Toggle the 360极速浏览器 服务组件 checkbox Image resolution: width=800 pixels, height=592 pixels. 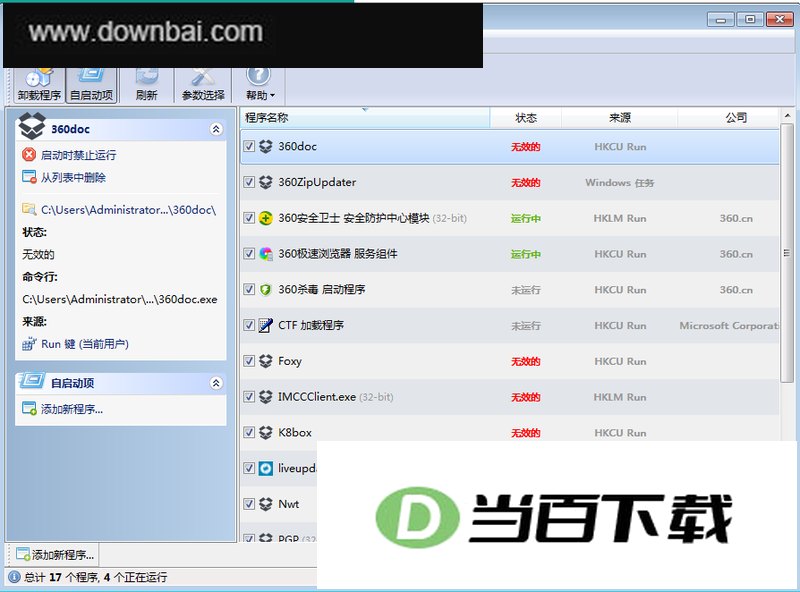[x=249, y=254]
